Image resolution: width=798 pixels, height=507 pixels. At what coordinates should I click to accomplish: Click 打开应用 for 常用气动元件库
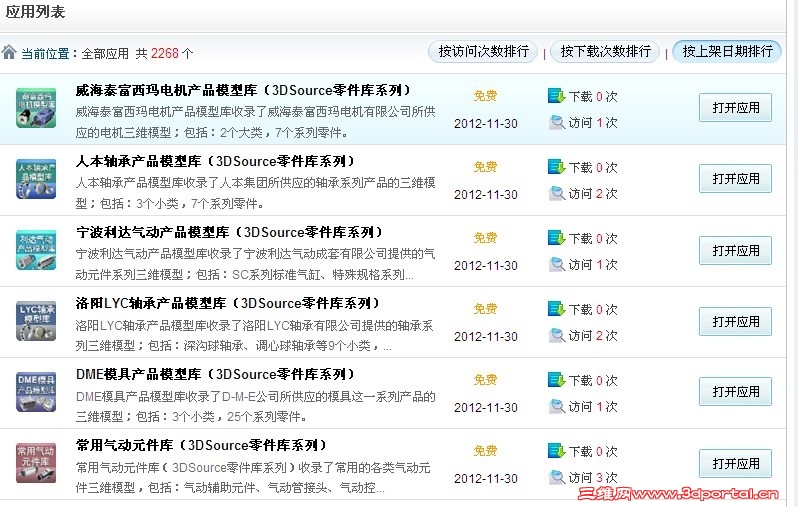pos(735,463)
